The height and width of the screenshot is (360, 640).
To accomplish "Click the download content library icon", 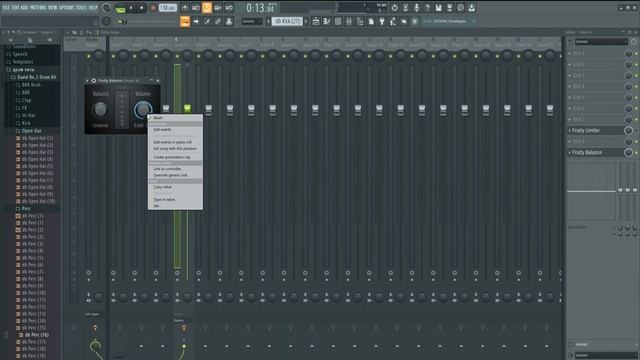I will point(471,8).
